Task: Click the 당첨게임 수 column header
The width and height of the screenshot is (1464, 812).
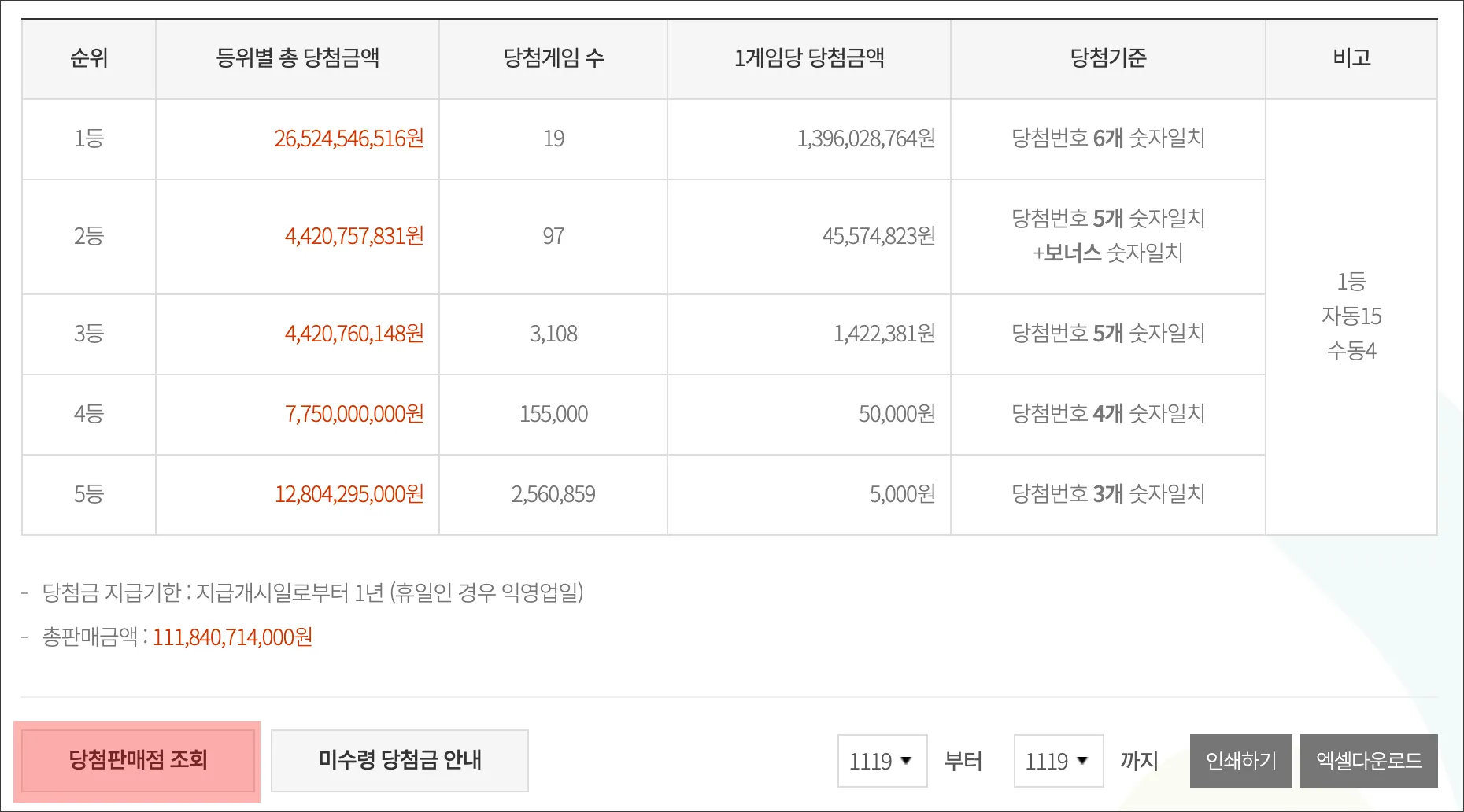Action: 553,58
